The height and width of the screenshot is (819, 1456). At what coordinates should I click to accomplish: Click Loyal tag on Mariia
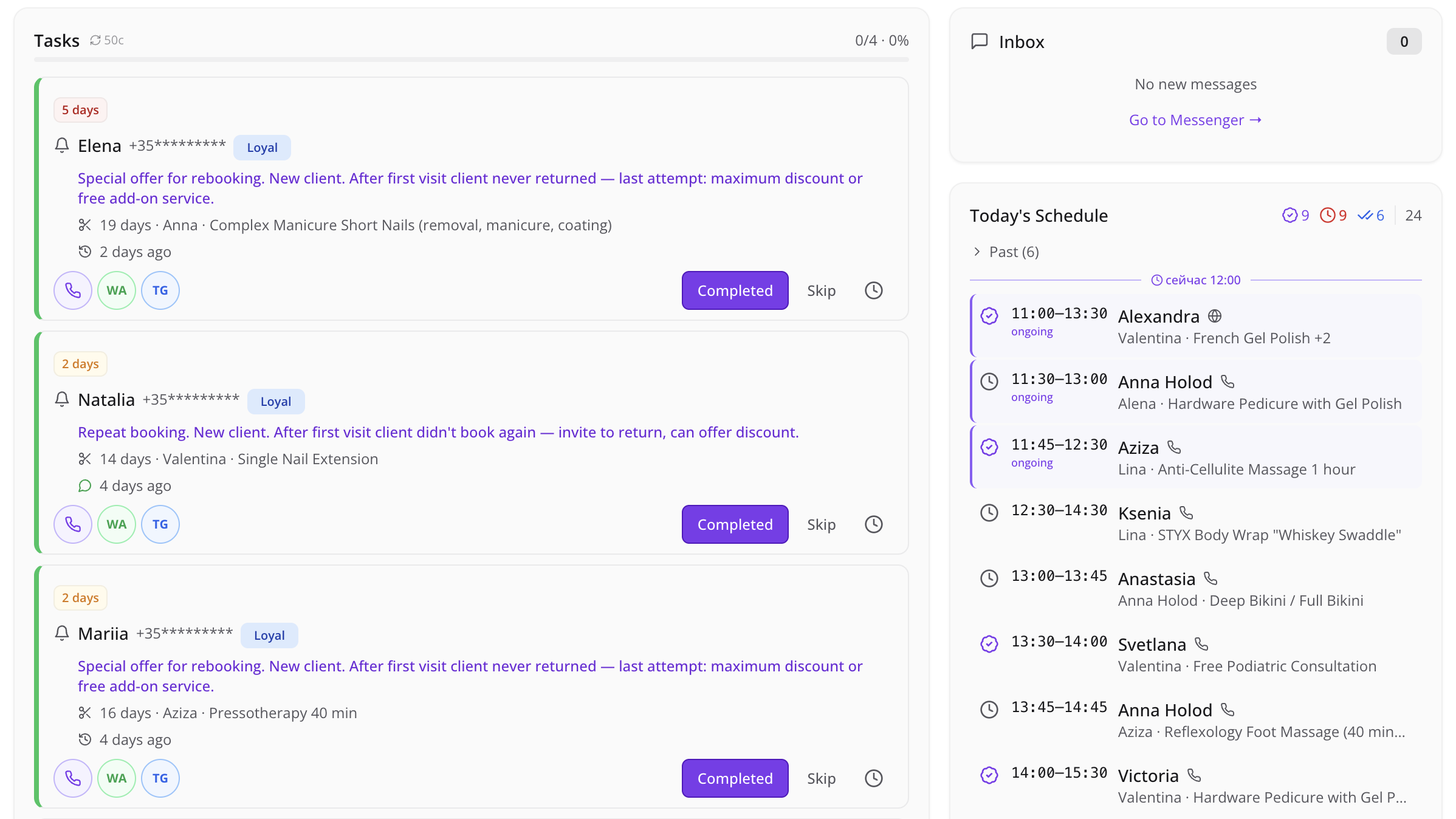click(269, 635)
